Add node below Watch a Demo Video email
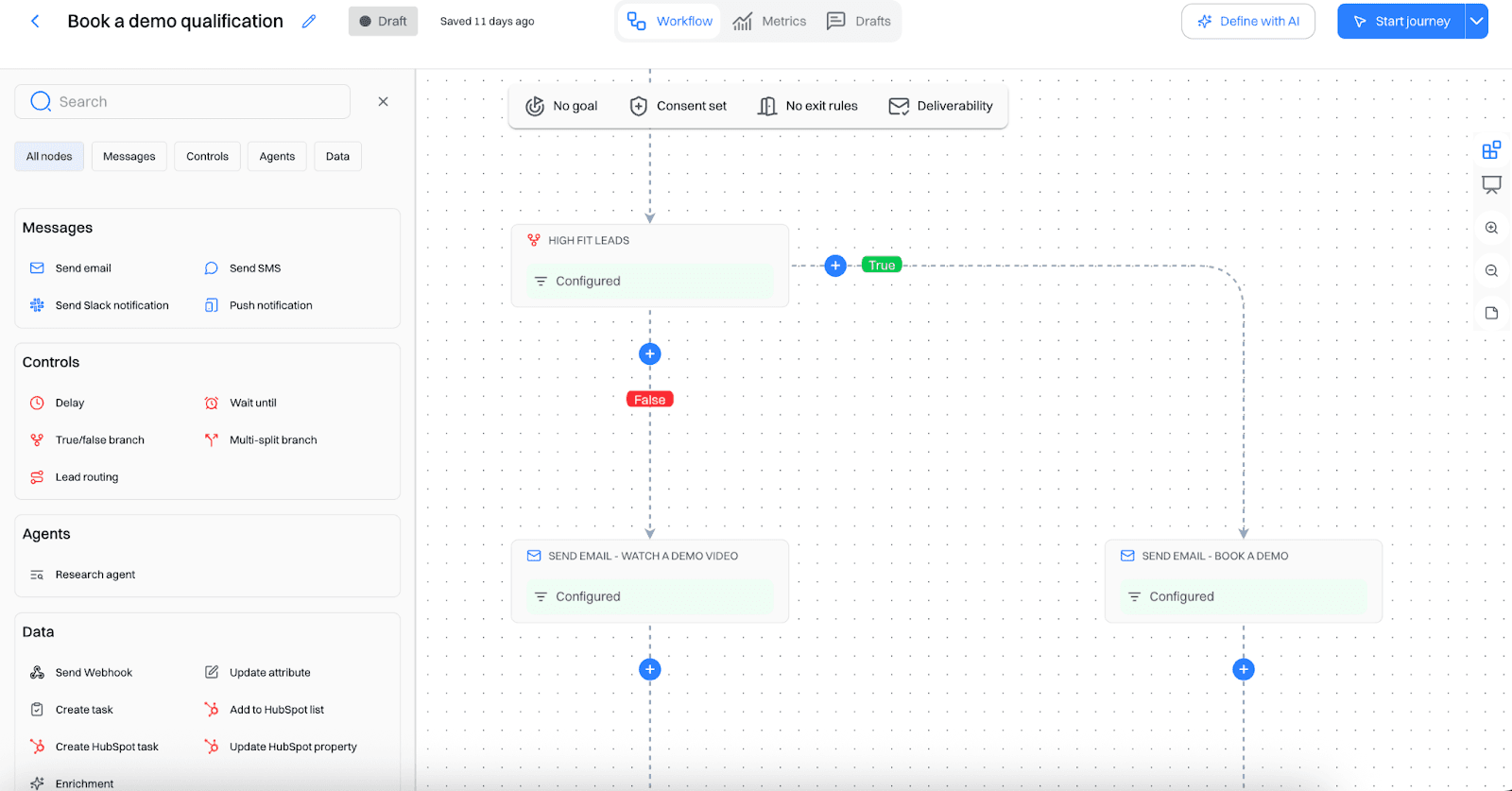This screenshot has width=1512, height=791. [x=650, y=669]
